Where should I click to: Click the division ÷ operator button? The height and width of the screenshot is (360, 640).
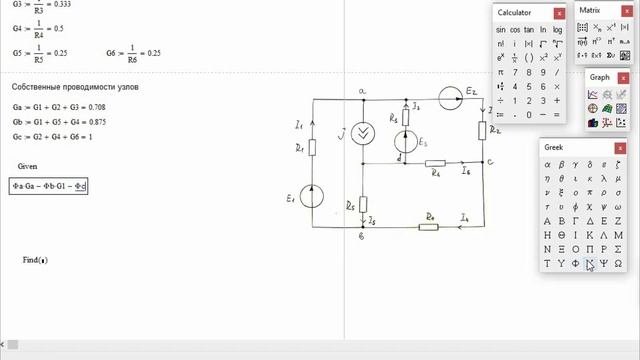pos(501,100)
